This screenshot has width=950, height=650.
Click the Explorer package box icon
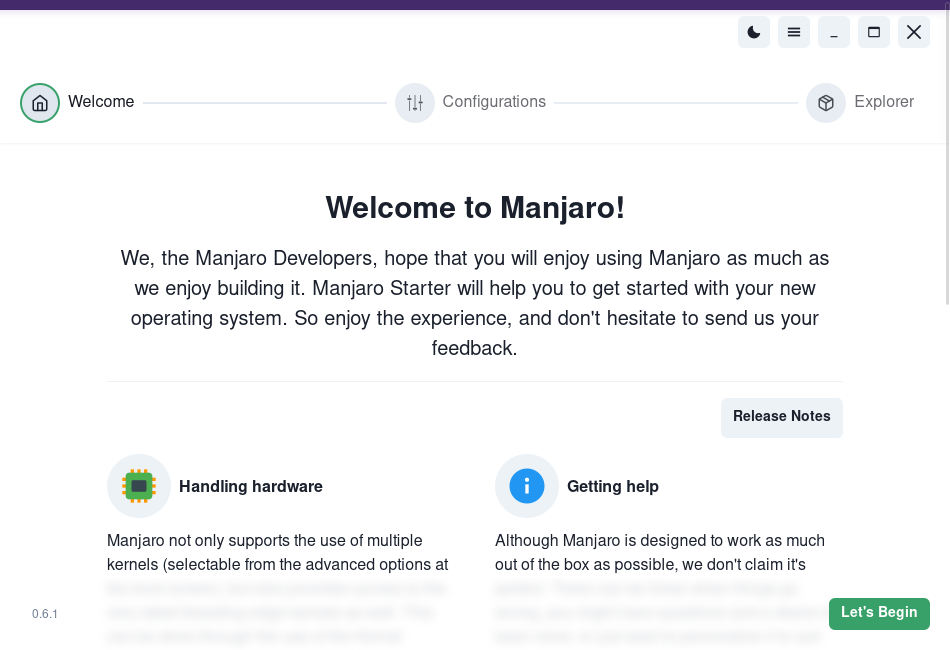click(826, 103)
